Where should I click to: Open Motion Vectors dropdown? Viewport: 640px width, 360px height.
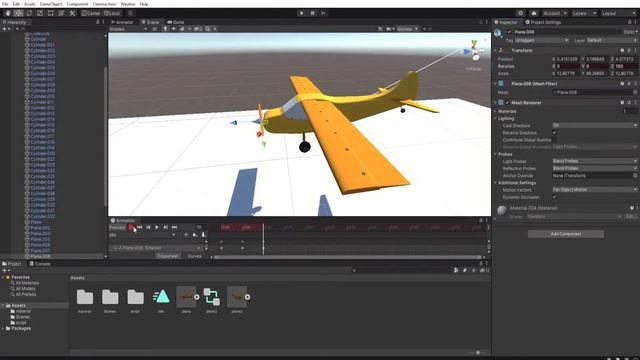(594, 190)
